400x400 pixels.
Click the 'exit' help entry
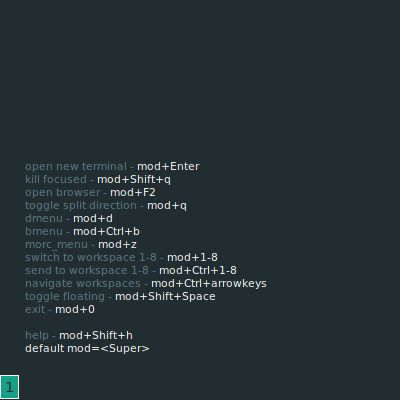[60, 309]
